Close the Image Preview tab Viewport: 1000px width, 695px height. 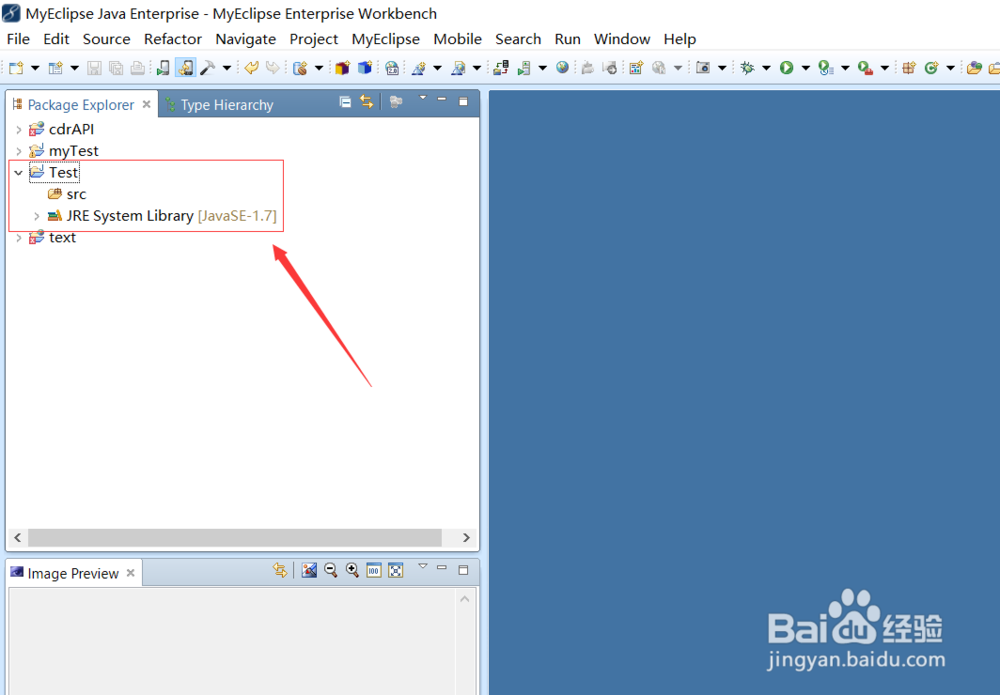pos(131,573)
